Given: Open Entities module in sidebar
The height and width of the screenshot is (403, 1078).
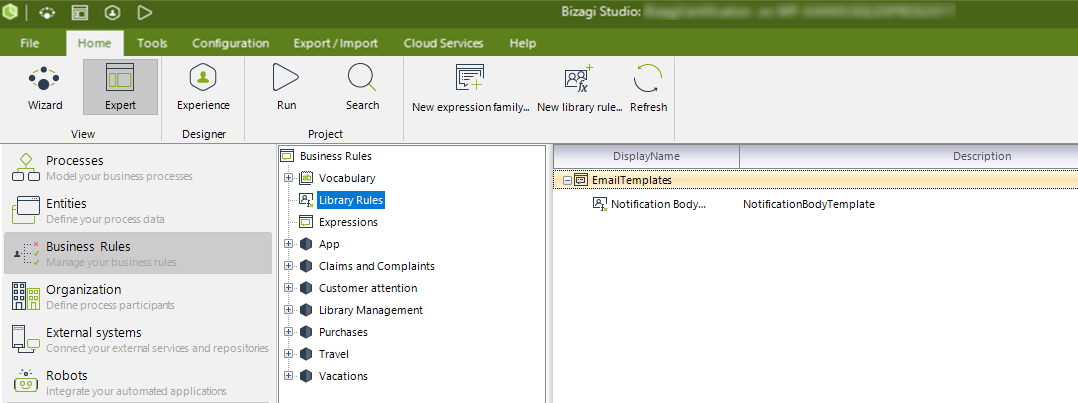Looking at the screenshot, I should click(138, 210).
